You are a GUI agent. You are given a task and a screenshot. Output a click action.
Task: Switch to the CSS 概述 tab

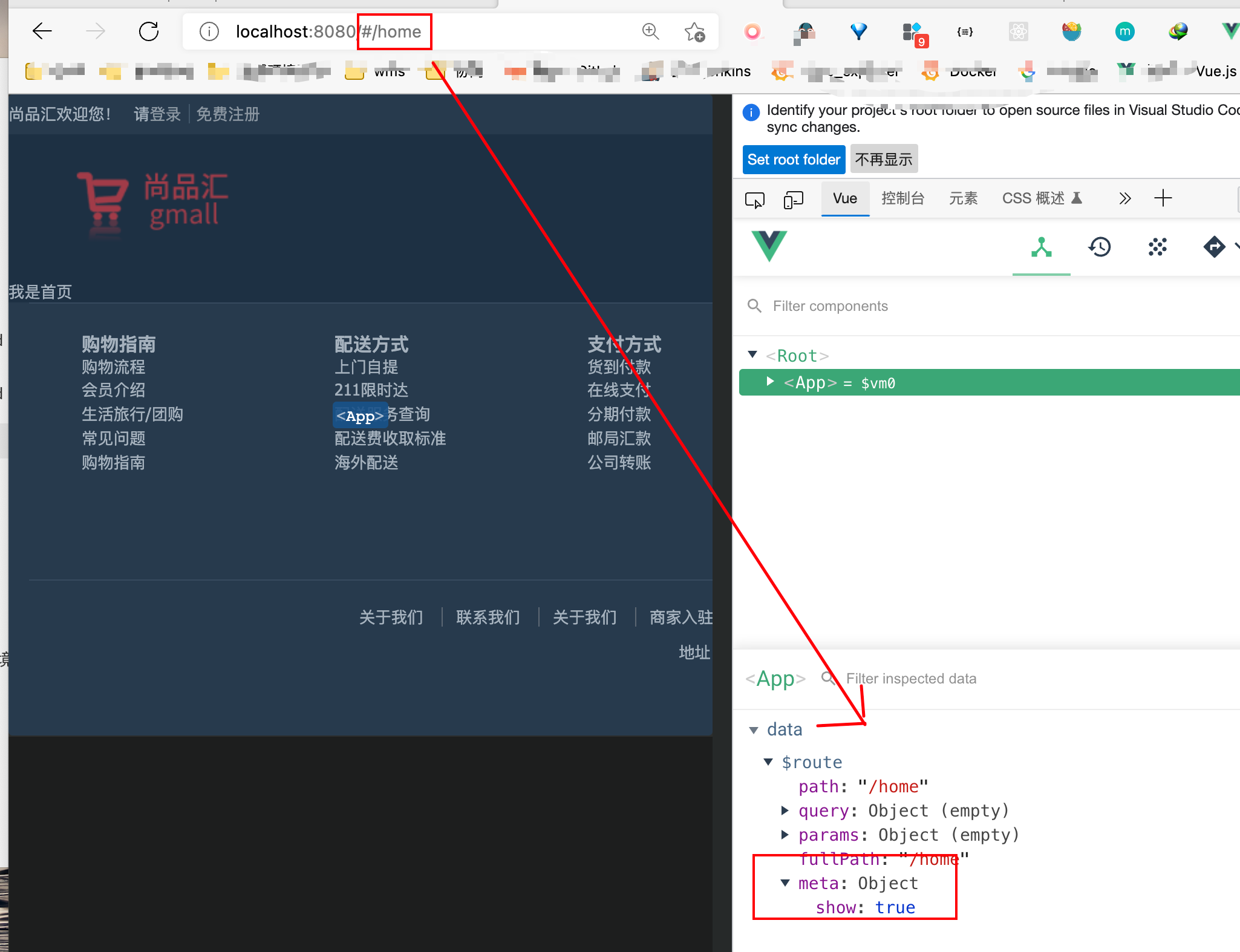[x=1042, y=198]
